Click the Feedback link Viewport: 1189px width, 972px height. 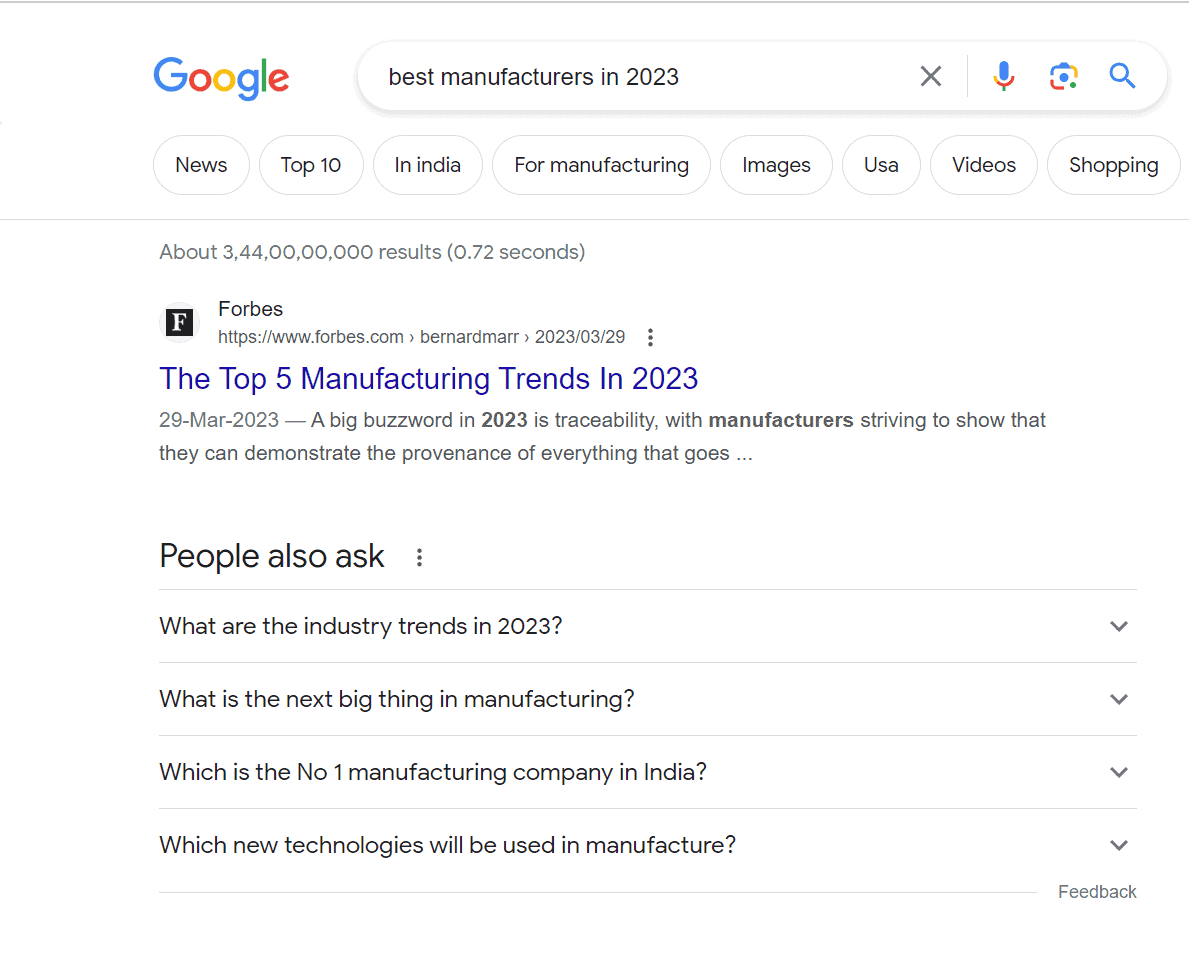pyautogui.click(x=1097, y=892)
